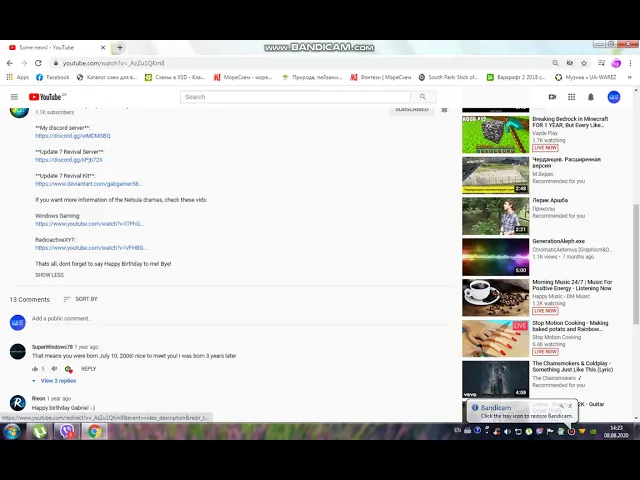Image resolution: width=640 pixels, height=480 pixels.
Task: Click the red Bandicam tray icon
Action: click(571, 431)
